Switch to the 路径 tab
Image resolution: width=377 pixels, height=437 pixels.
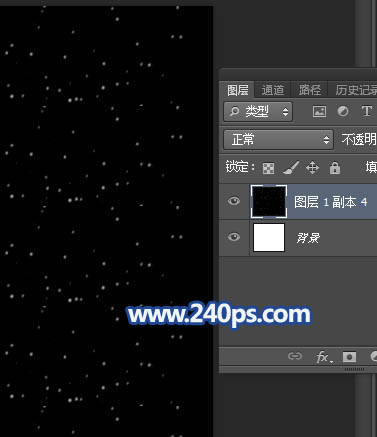[x=310, y=90]
